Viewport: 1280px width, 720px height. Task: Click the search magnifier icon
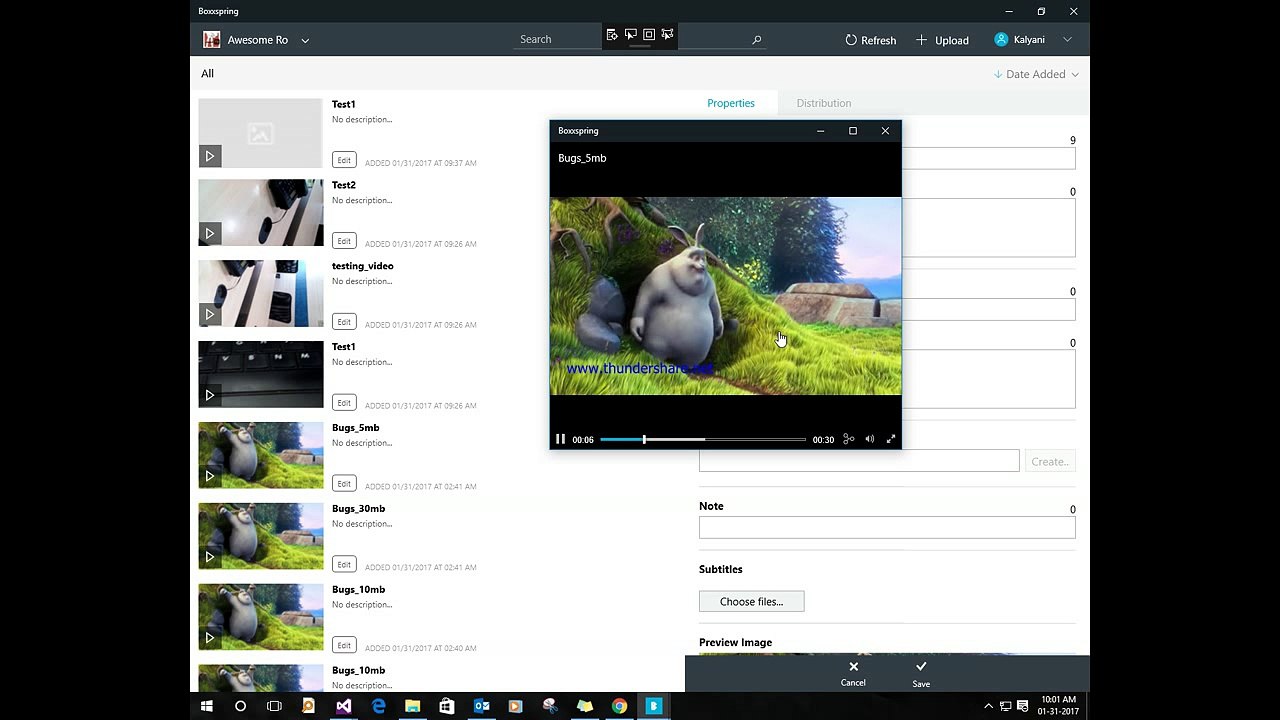pos(756,40)
